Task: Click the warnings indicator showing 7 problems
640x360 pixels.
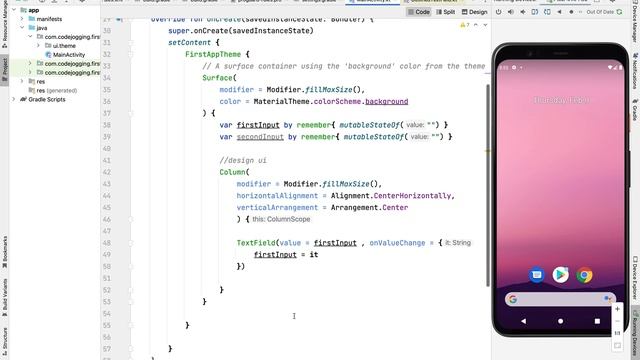Action: 465,25
